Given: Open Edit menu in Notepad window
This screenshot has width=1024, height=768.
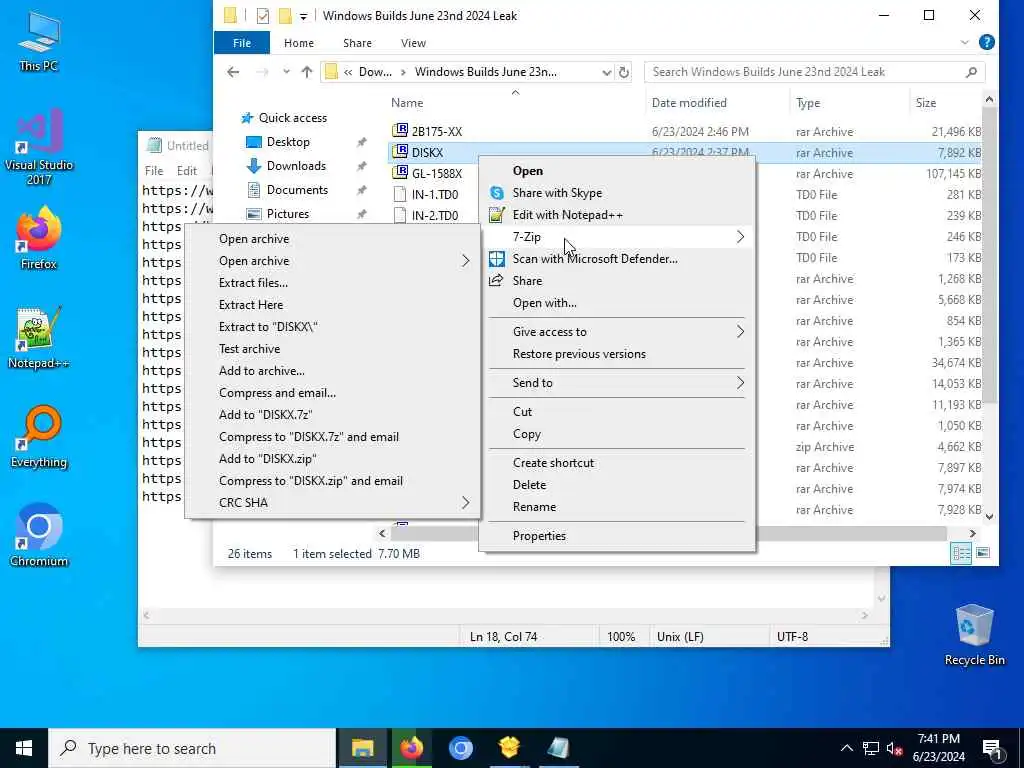Looking at the screenshot, I should click(x=186, y=170).
